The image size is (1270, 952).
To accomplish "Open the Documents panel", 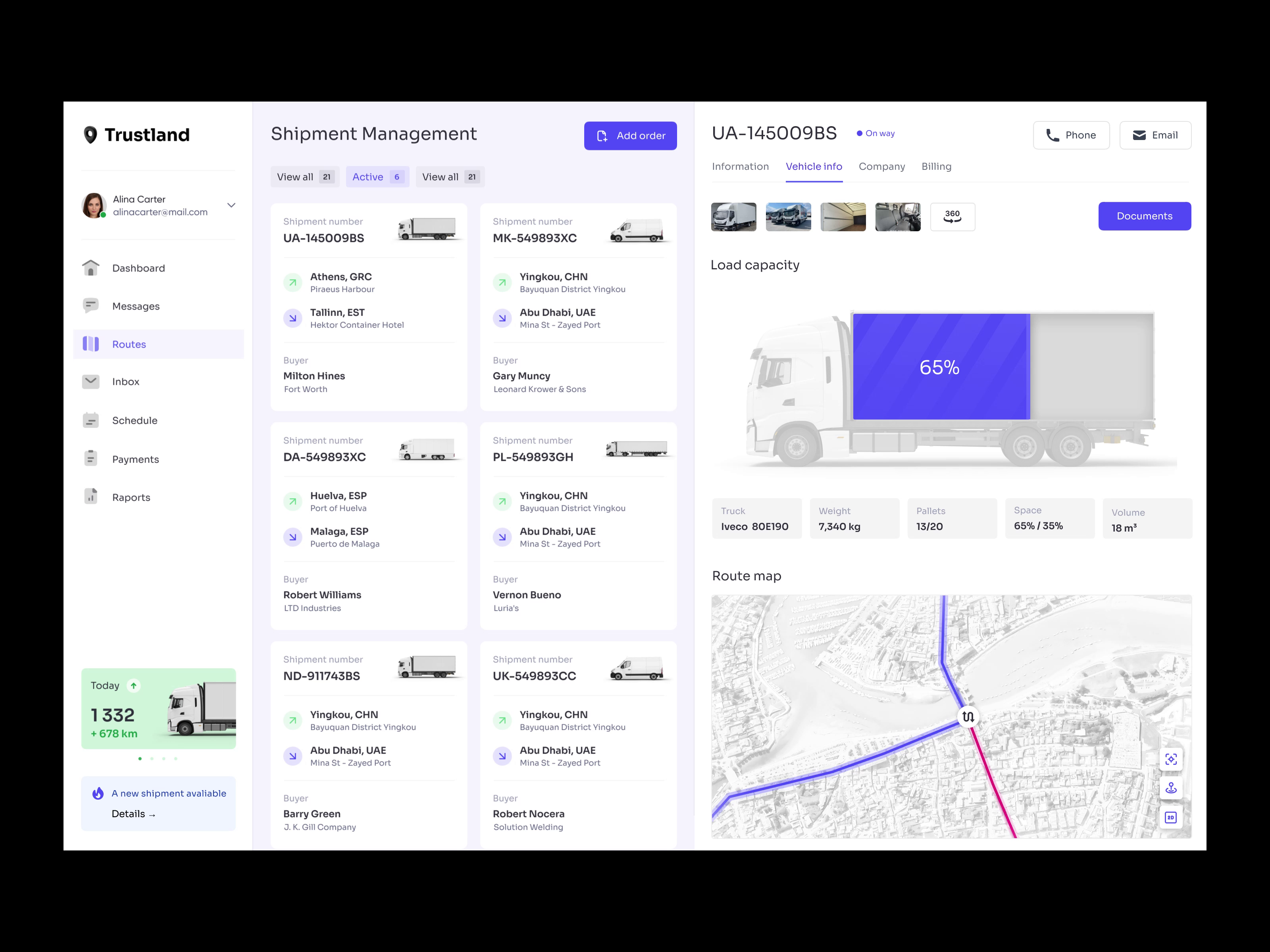I will [1144, 216].
